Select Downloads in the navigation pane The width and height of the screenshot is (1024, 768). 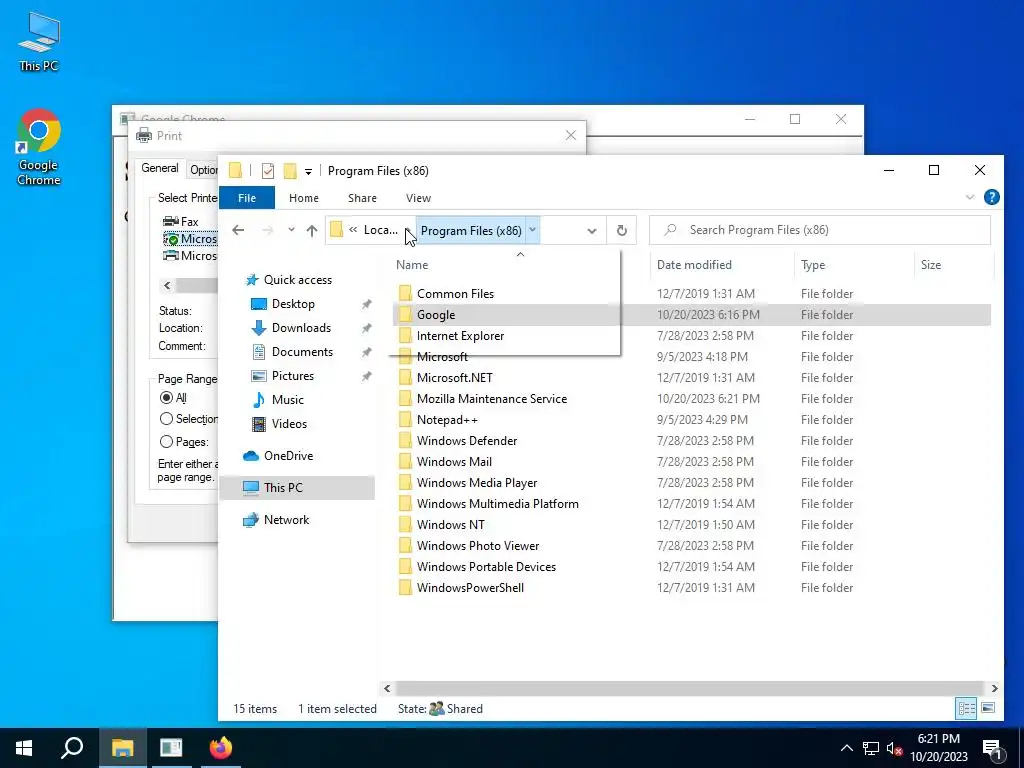tap(301, 328)
